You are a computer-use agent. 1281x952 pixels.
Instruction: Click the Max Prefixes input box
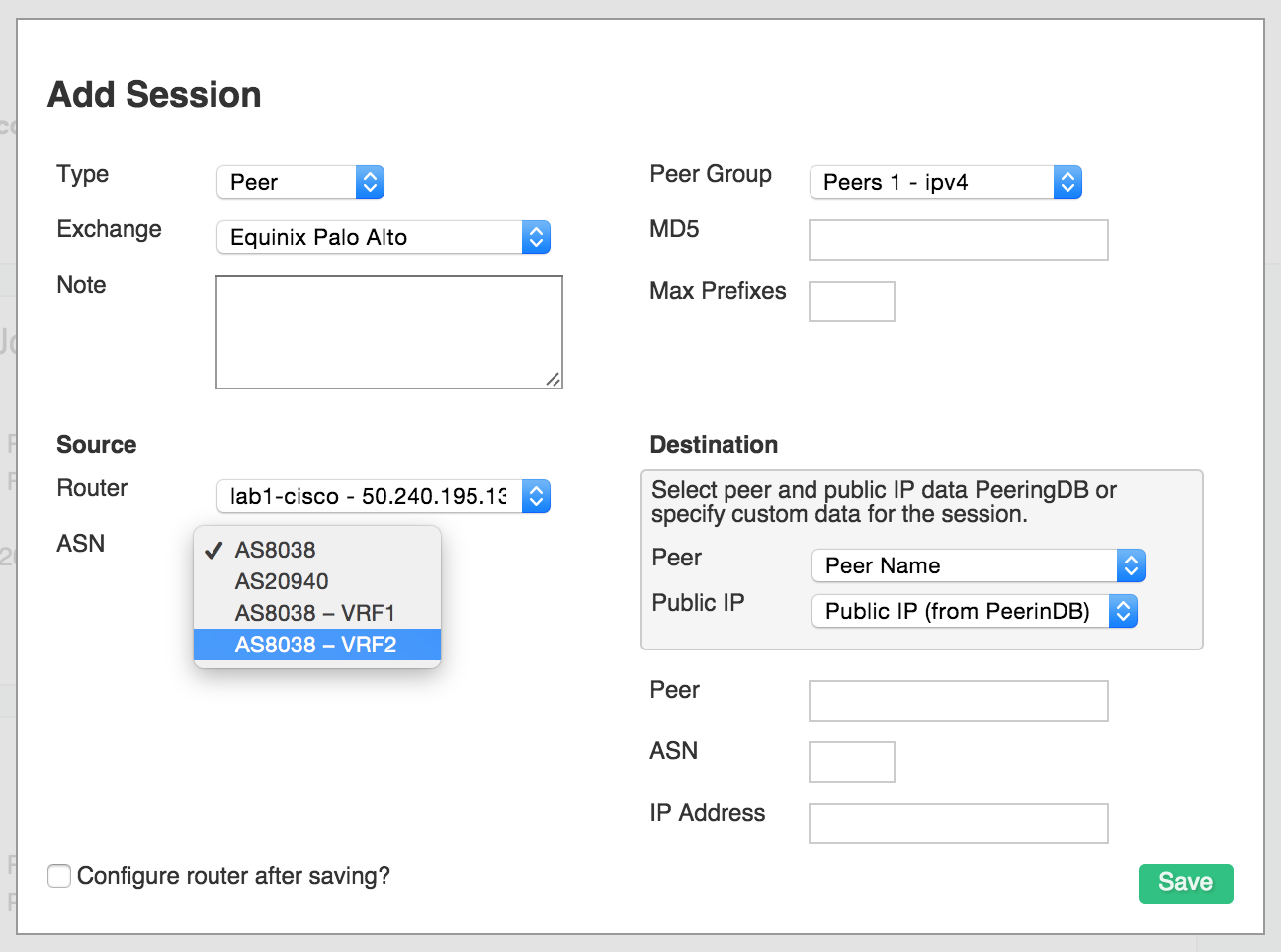click(851, 302)
